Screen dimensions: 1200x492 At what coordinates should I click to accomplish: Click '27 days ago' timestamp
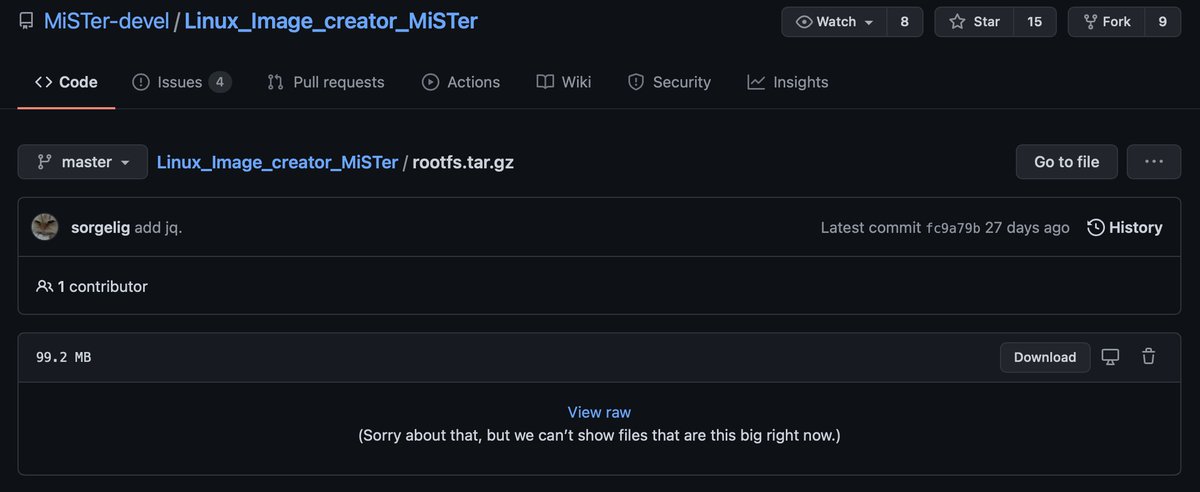tap(1027, 228)
